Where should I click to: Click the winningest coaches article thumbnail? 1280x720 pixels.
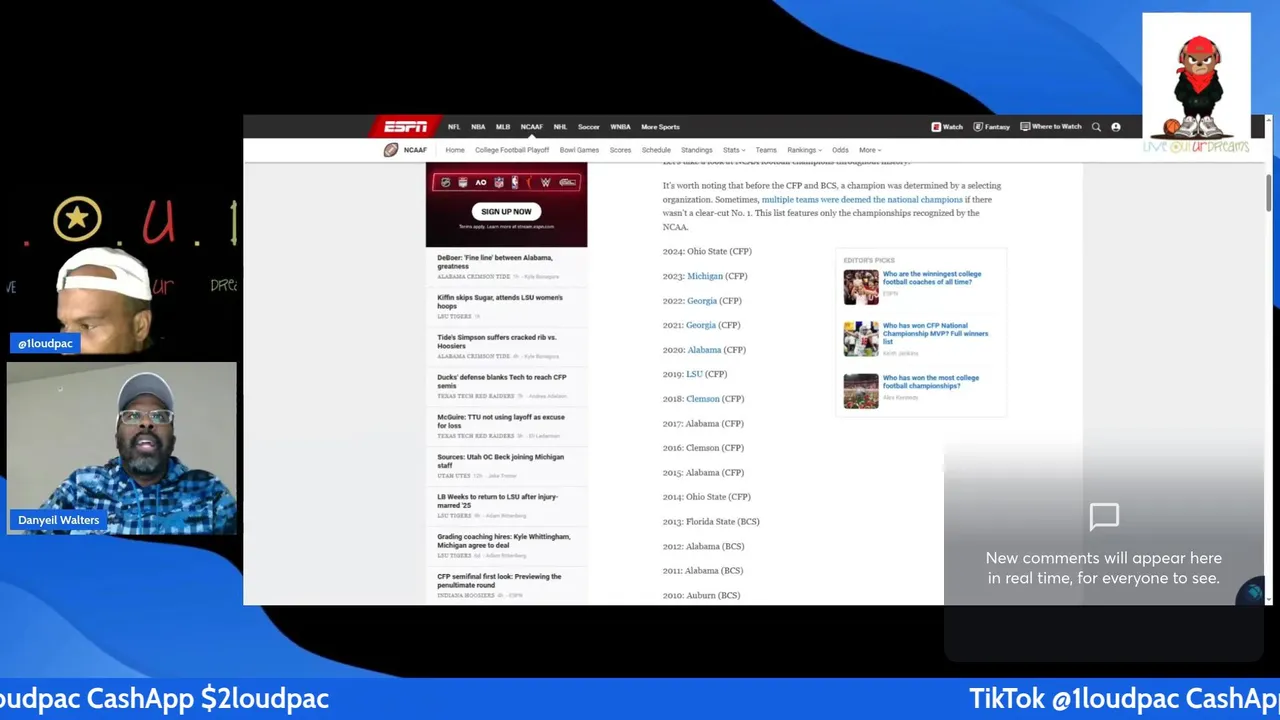[861, 287]
